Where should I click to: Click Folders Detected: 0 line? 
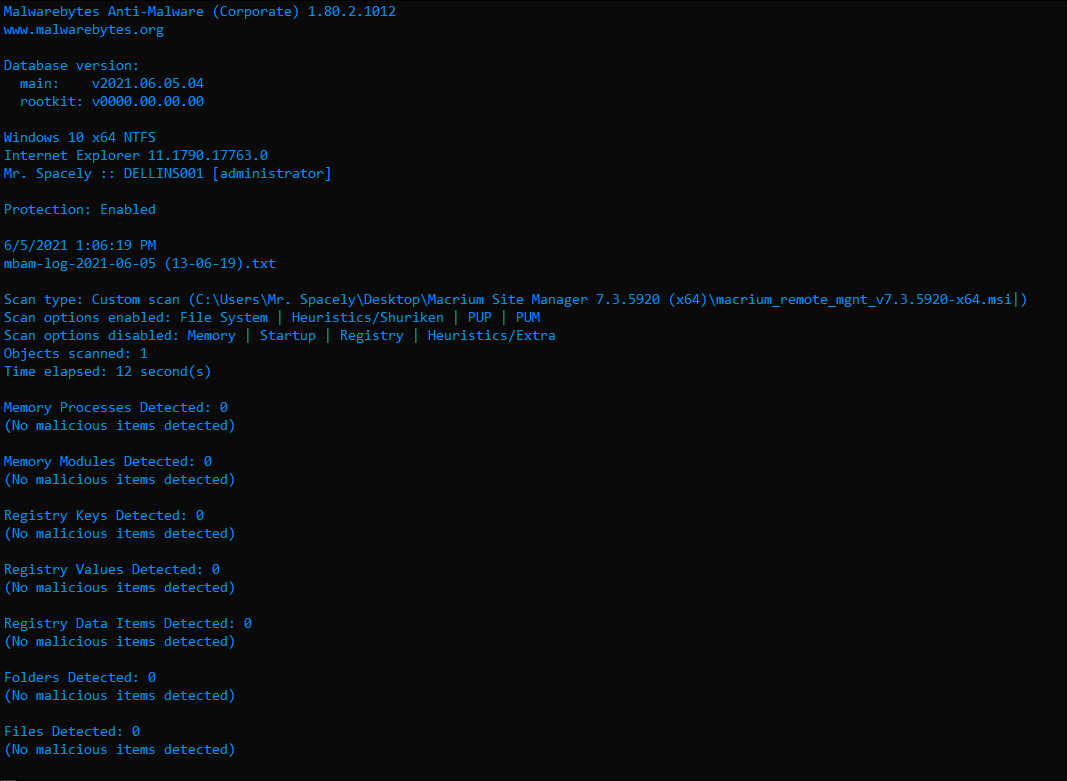[x=80, y=678]
